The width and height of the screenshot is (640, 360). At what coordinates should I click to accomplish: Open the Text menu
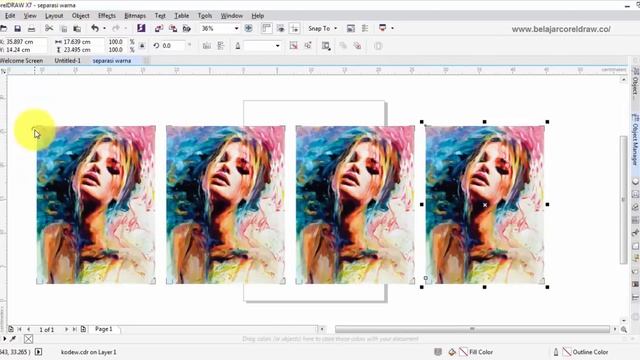click(160, 16)
